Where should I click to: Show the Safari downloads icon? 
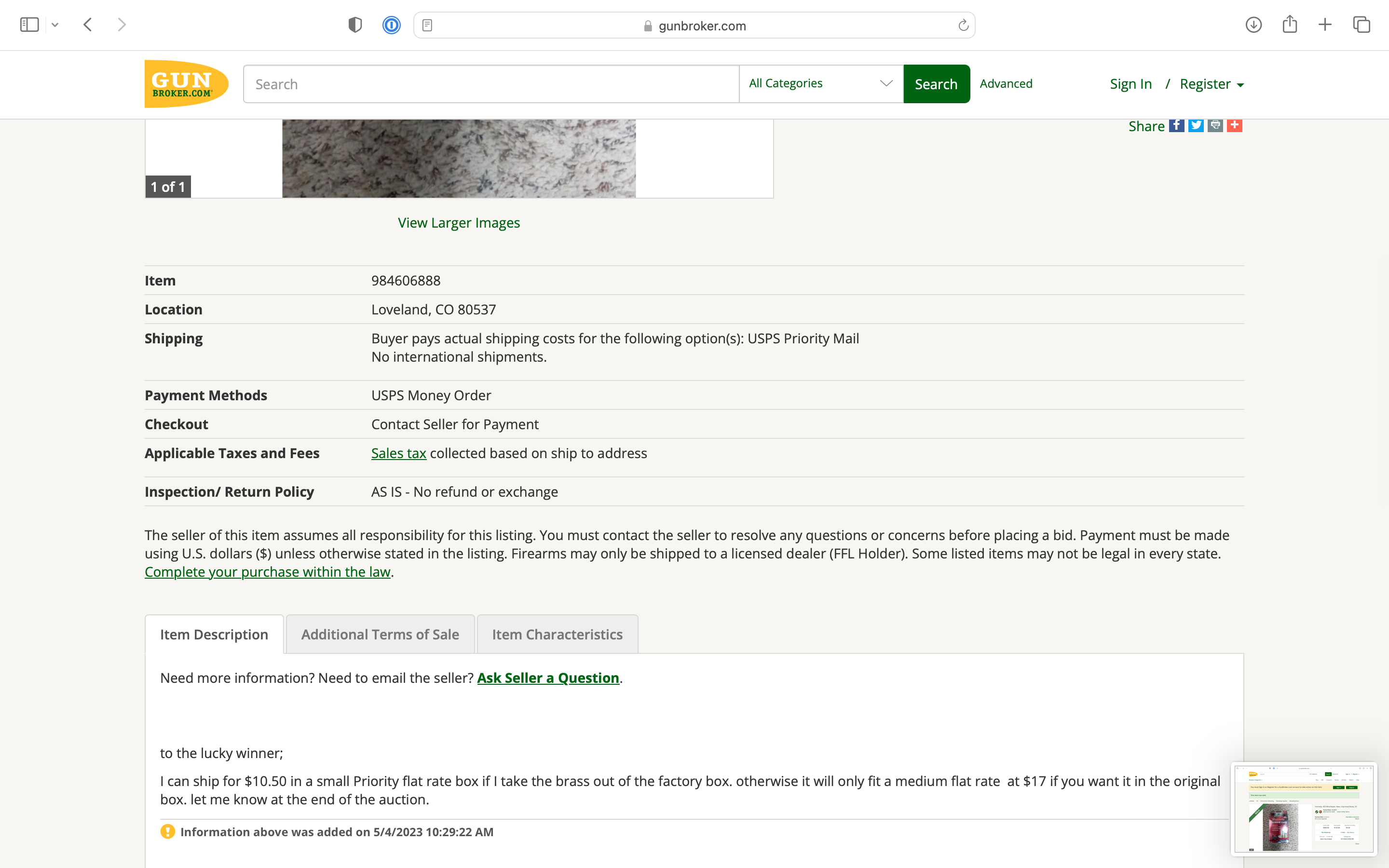[1253, 25]
